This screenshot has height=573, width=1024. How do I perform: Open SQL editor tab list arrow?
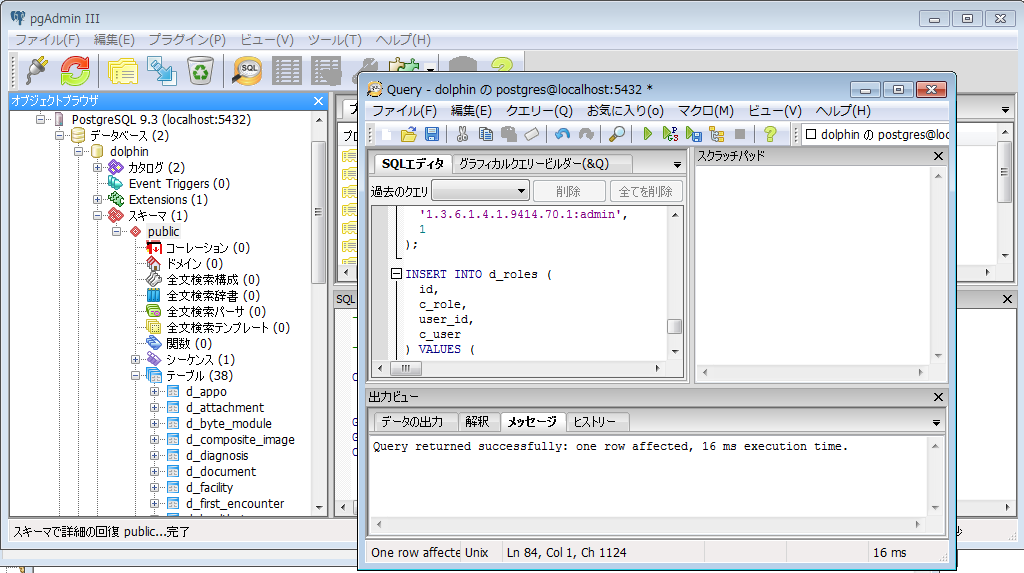[677, 165]
